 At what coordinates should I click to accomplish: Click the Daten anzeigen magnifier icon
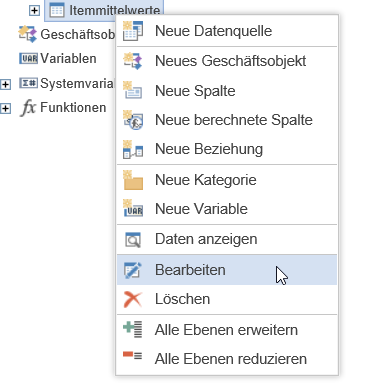point(133,240)
